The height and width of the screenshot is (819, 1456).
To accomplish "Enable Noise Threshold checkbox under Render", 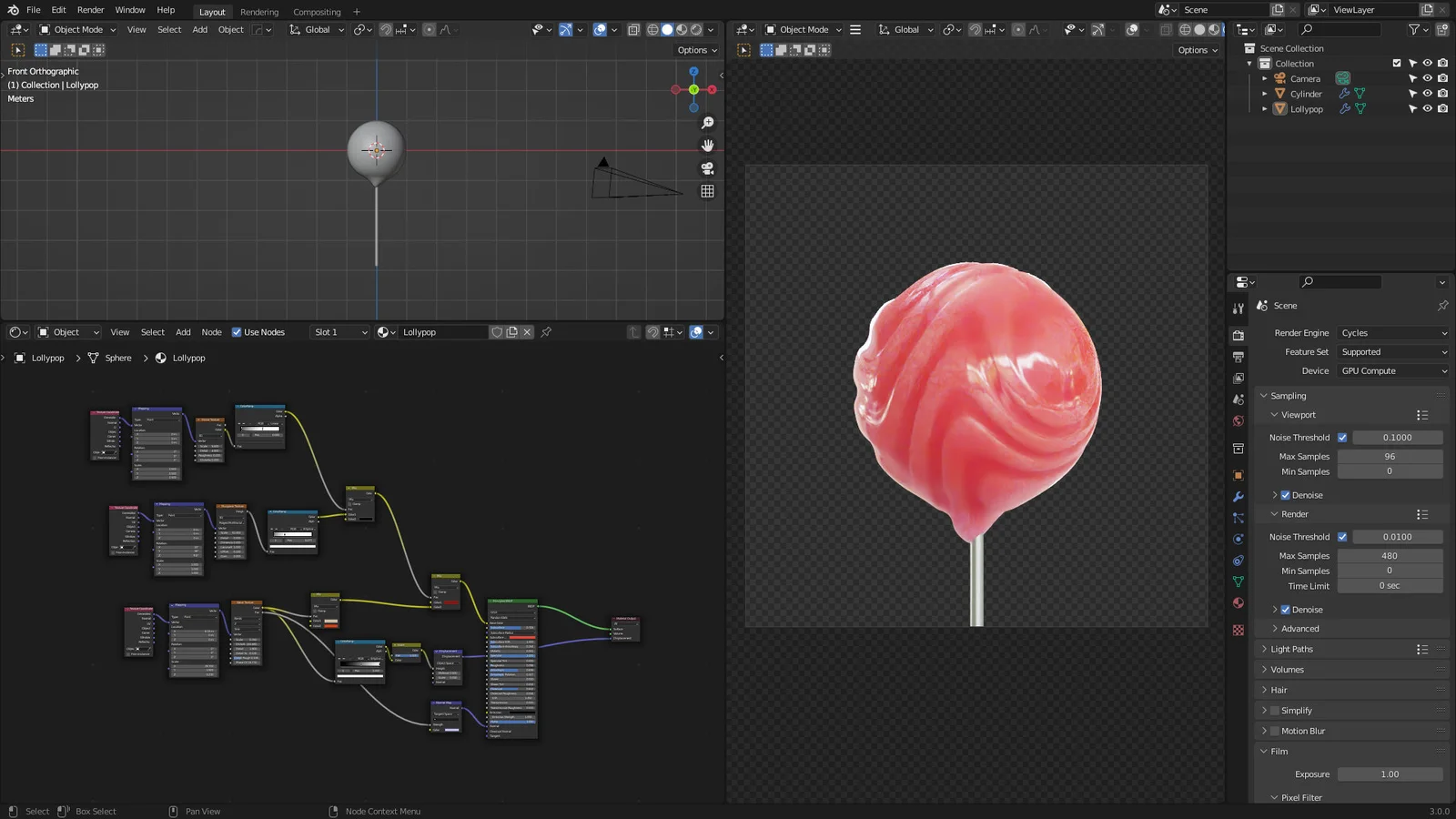I will point(1342,537).
